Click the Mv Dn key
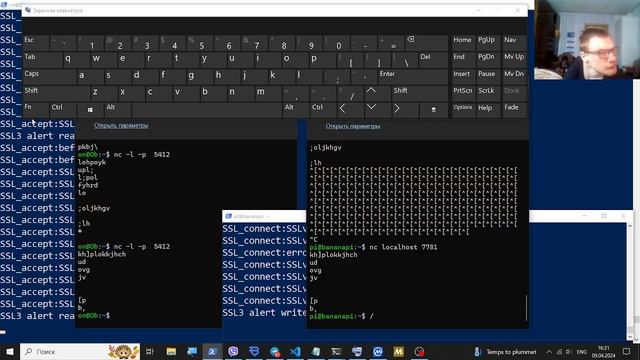 point(513,76)
